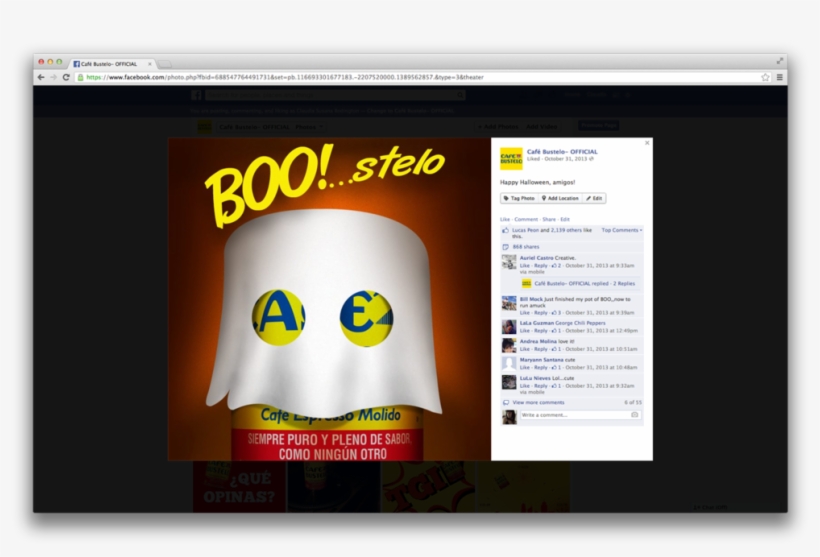This screenshot has width=820, height=557.
Task: Open the Top Comments sort dropdown
Action: coord(622,230)
